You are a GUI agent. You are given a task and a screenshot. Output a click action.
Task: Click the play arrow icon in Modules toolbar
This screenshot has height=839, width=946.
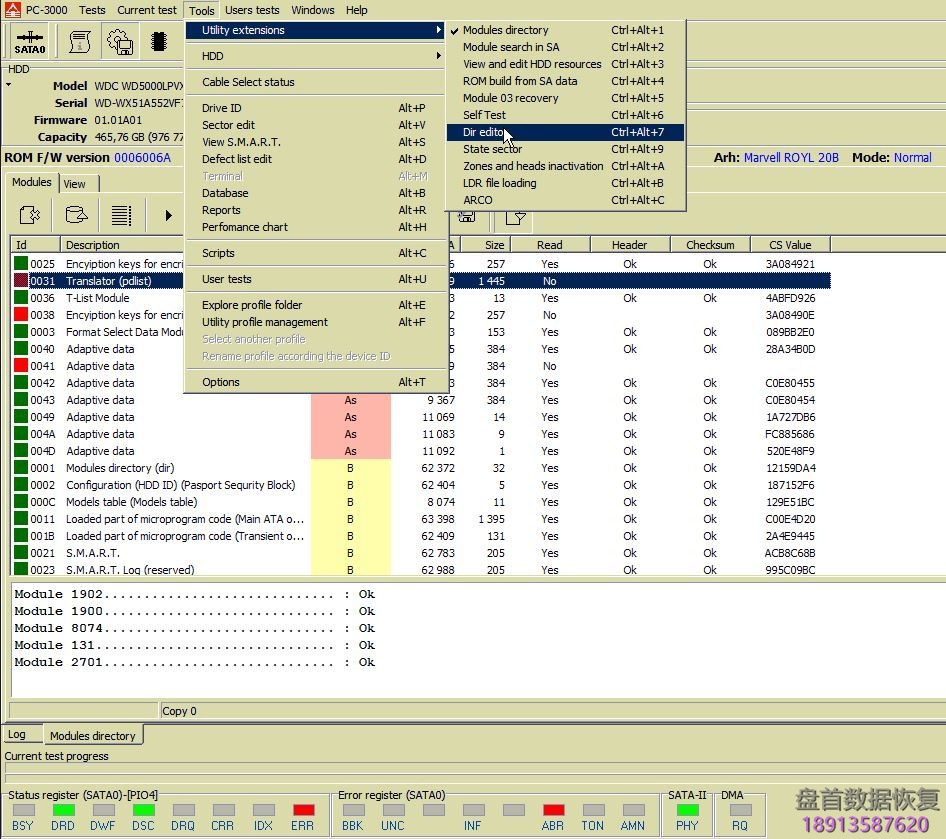(166, 214)
